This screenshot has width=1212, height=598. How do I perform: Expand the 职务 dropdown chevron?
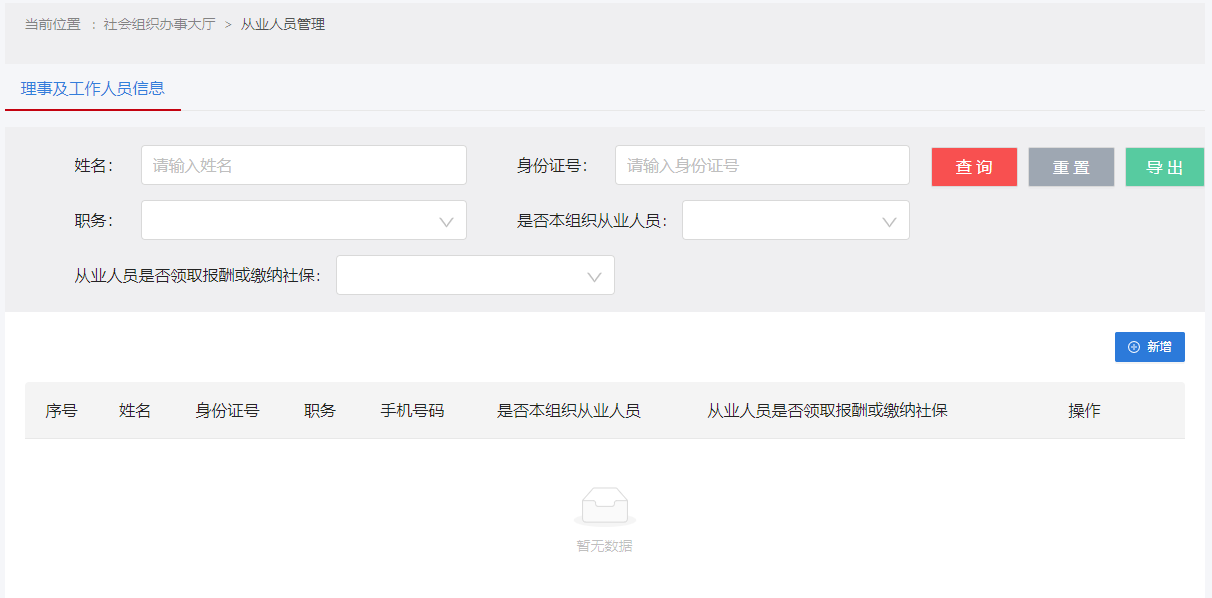click(x=446, y=221)
